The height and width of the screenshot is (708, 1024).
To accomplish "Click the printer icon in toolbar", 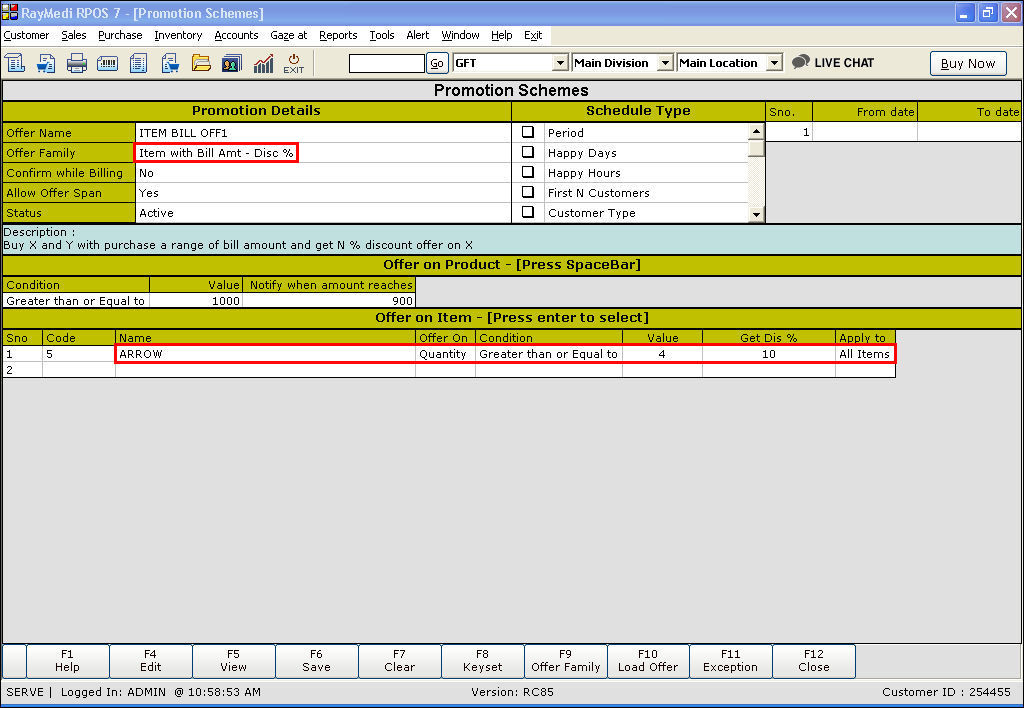I will tap(77, 63).
